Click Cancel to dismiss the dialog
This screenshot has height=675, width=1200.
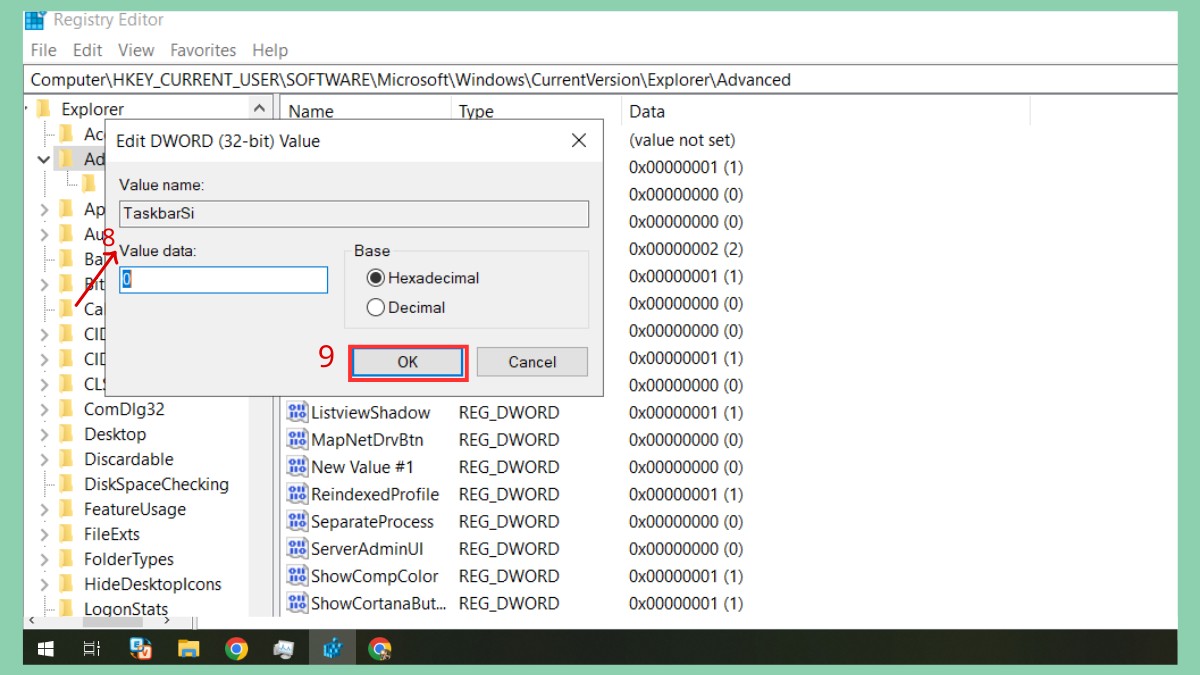pos(531,362)
